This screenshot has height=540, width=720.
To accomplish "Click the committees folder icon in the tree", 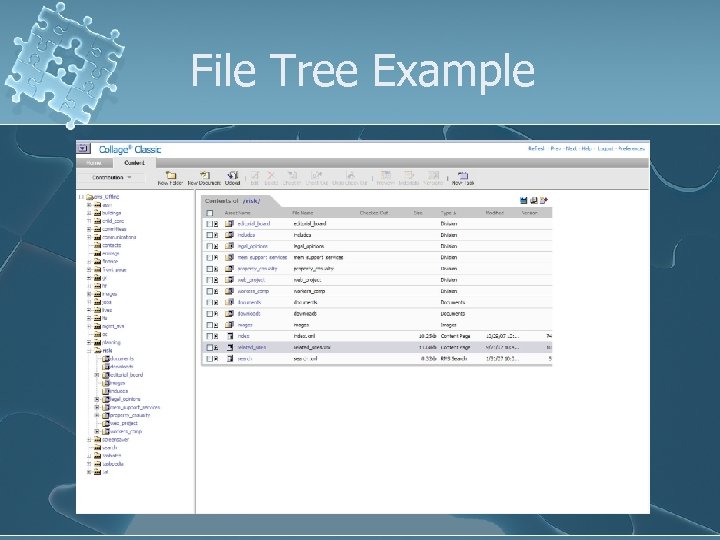I will pos(97,229).
